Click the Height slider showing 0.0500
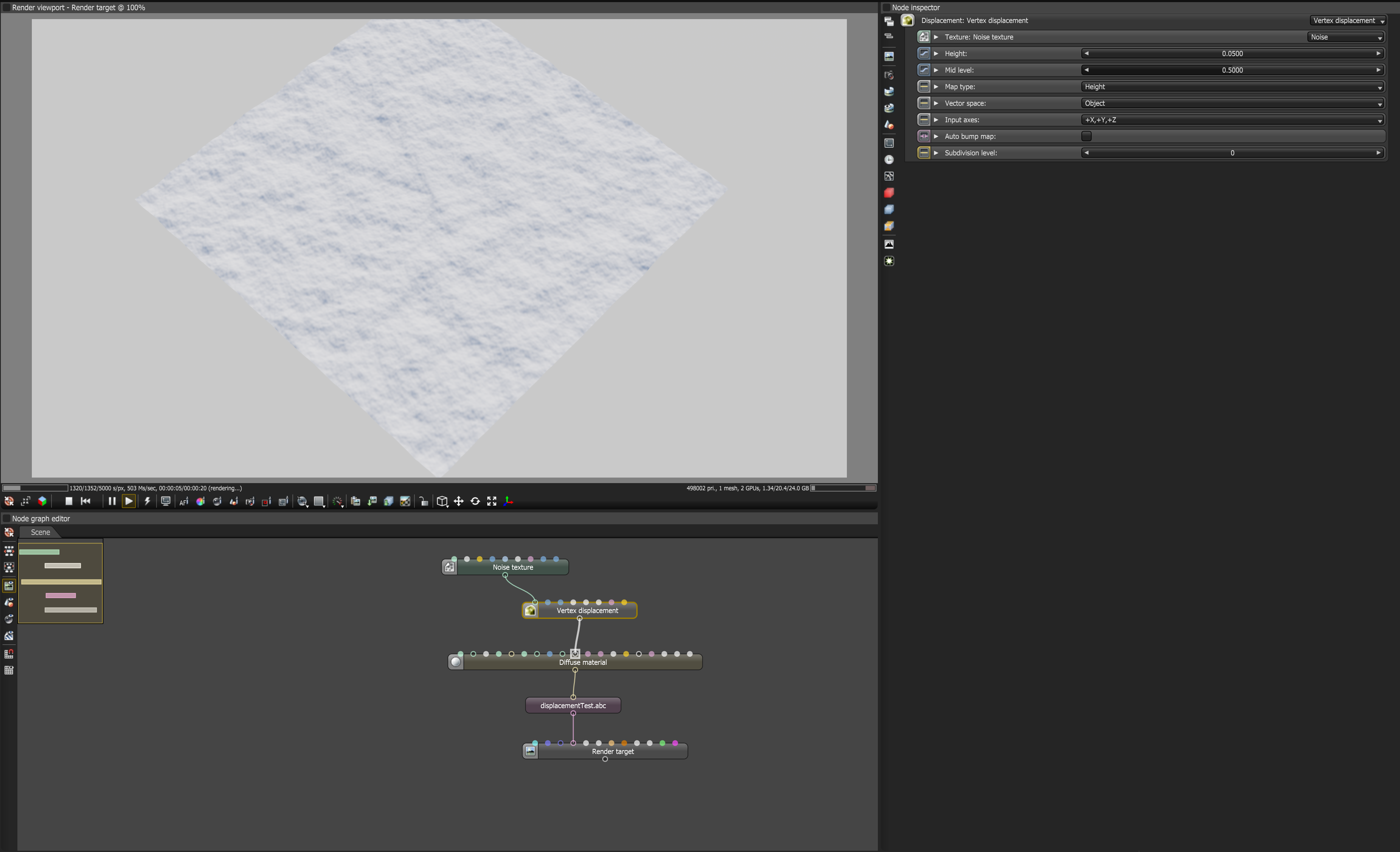The width and height of the screenshot is (1400, 852). (x=1232, y=53)
